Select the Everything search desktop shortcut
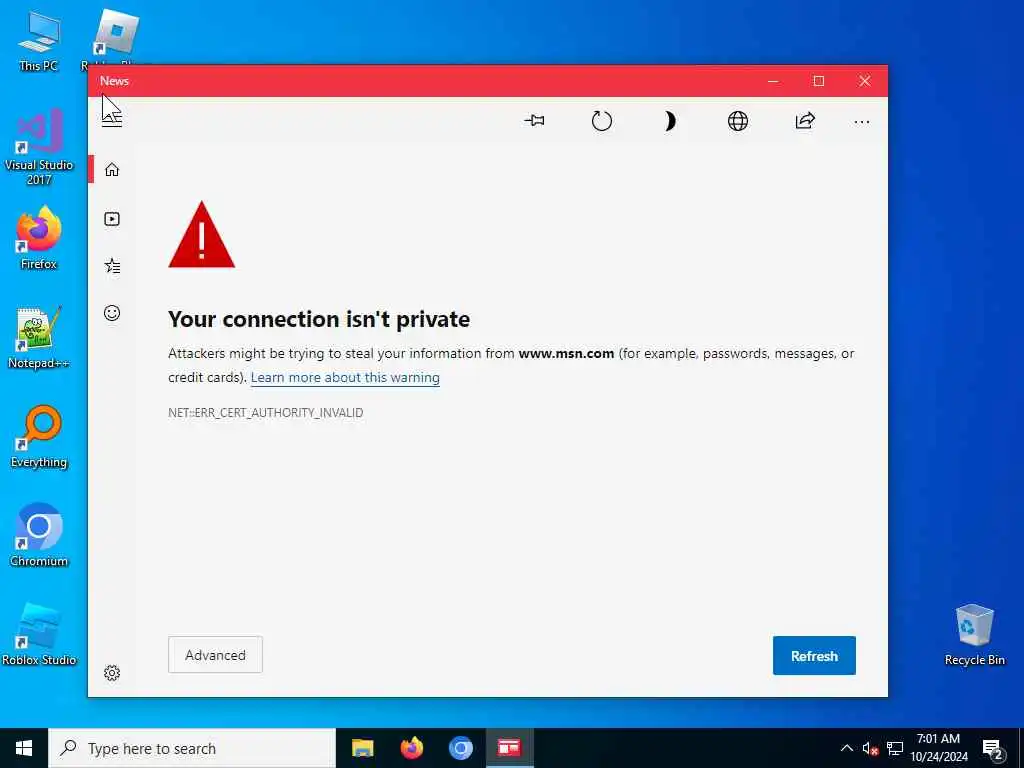This screenshot has width=1024, height=768. pos(39,437)
